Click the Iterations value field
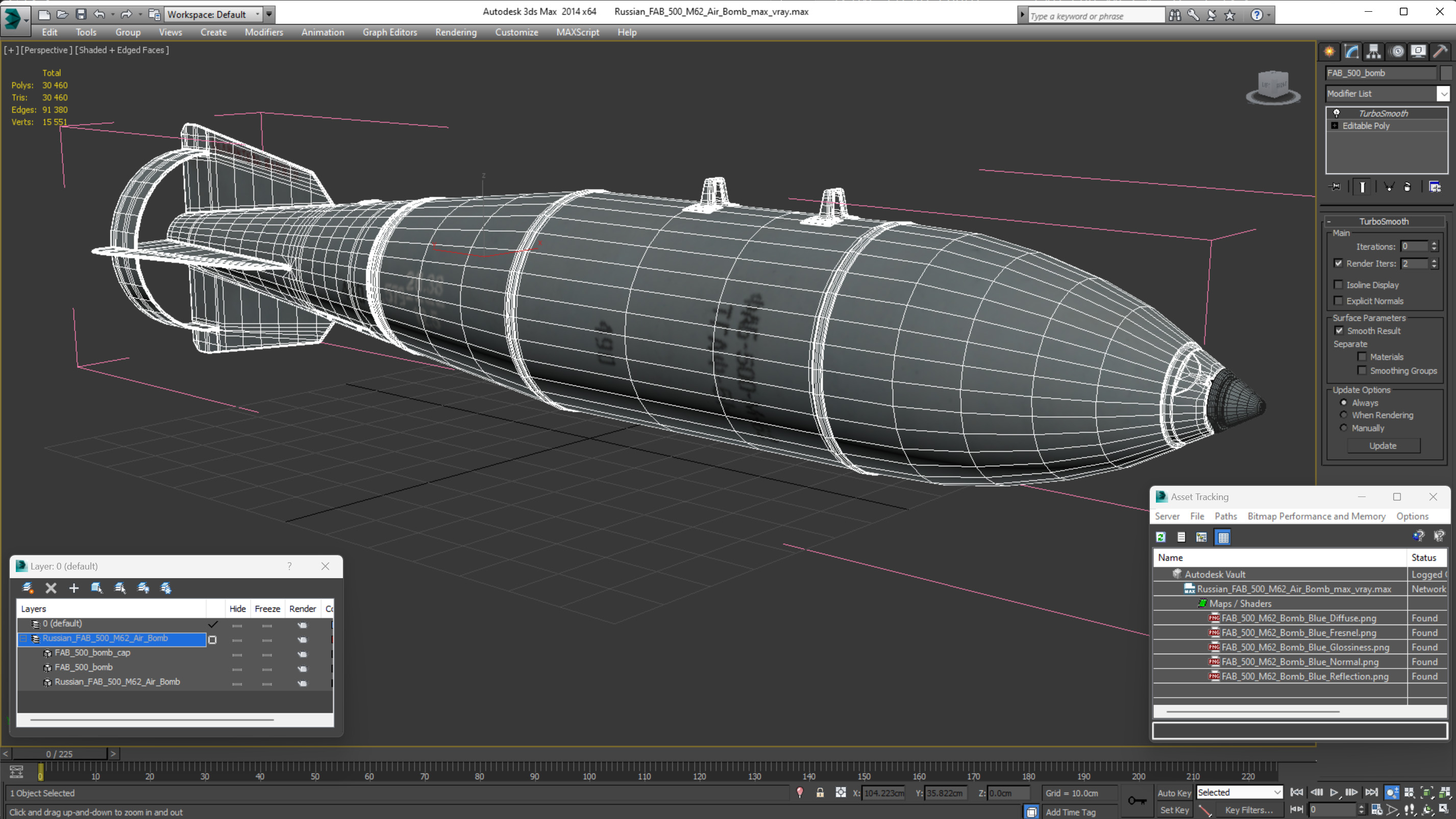This screenshot has width=1456, height=819. (x=1414, y=246)
